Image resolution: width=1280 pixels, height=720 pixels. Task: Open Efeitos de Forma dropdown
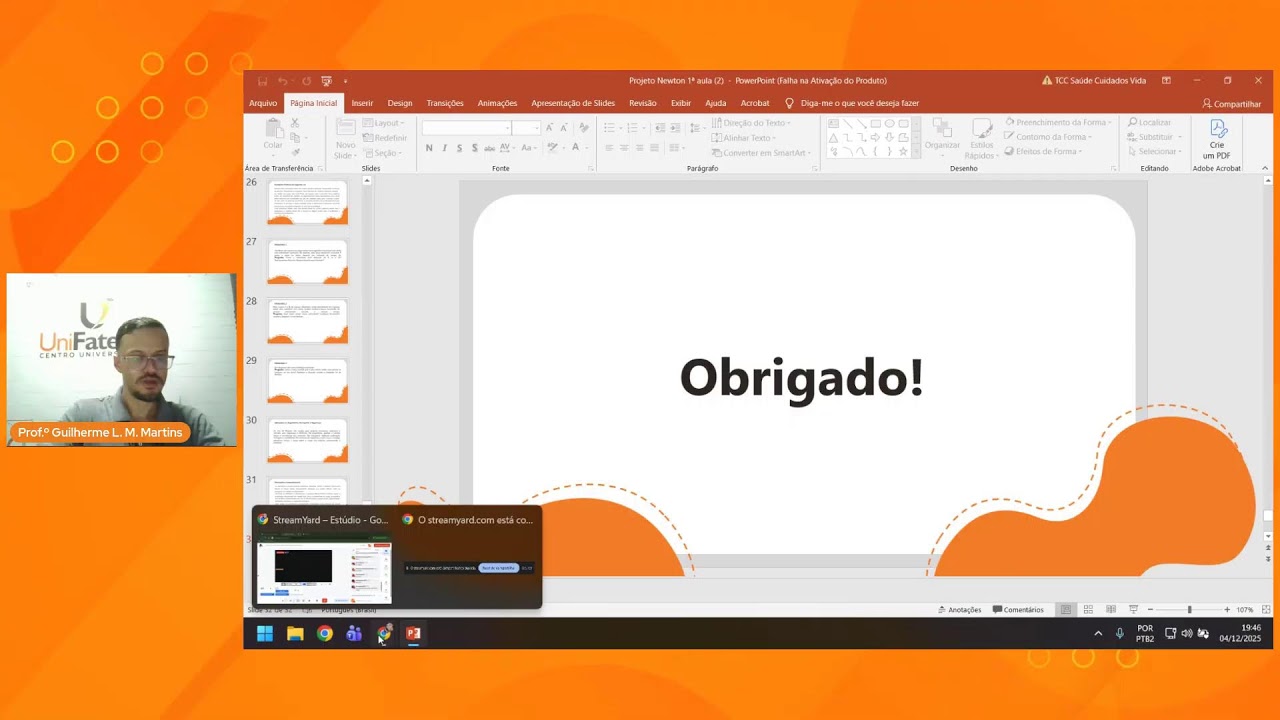click(x=1044, y=151)
